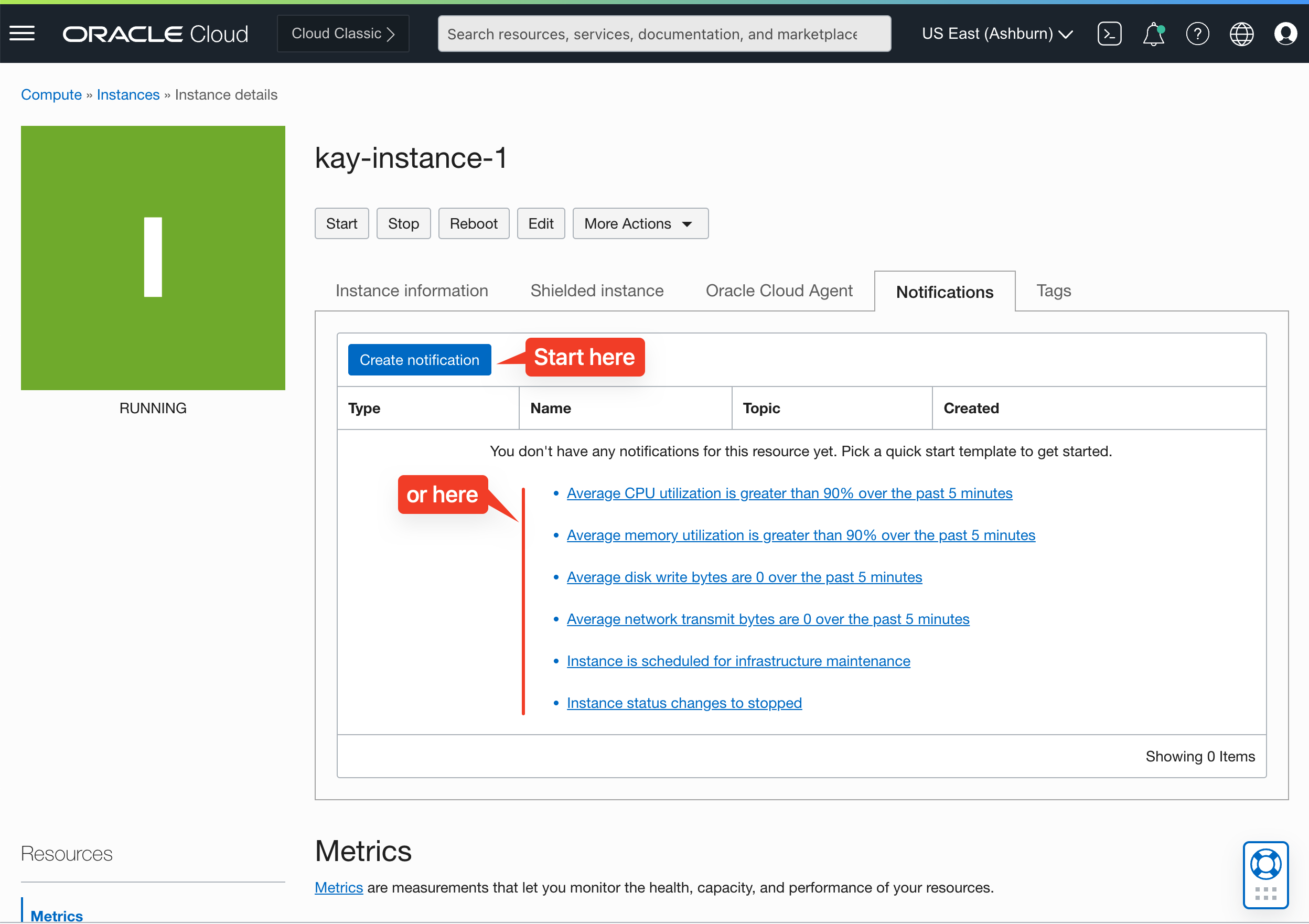Go back via the Instances breadcrumb
Screen dimensions: 1309x924
(x=128, y=94)
